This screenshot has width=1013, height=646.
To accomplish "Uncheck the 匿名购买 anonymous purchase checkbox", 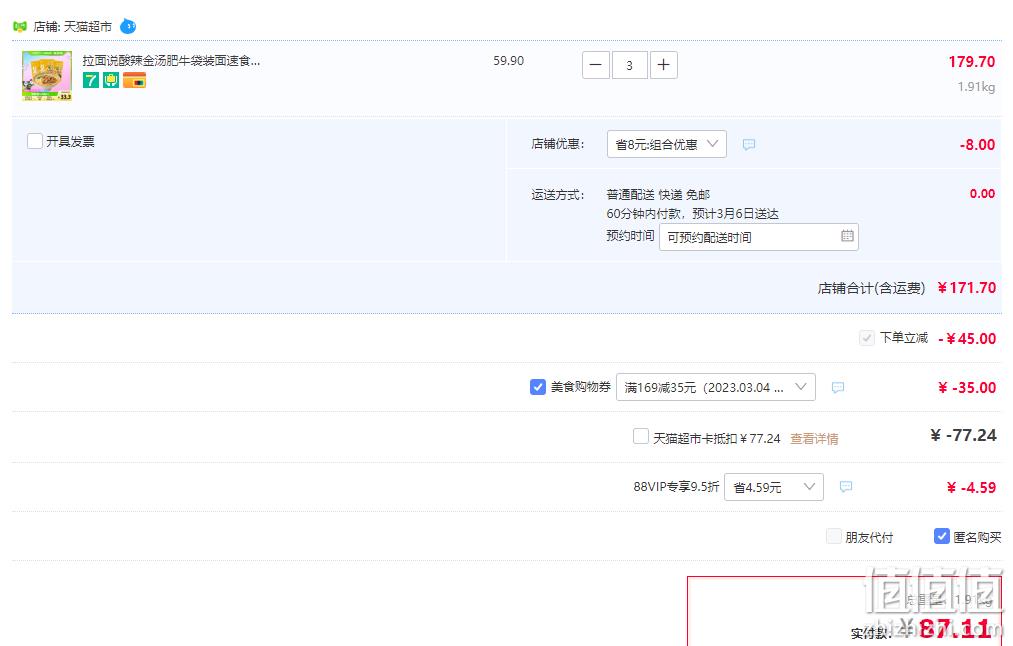I will point(942,536).
